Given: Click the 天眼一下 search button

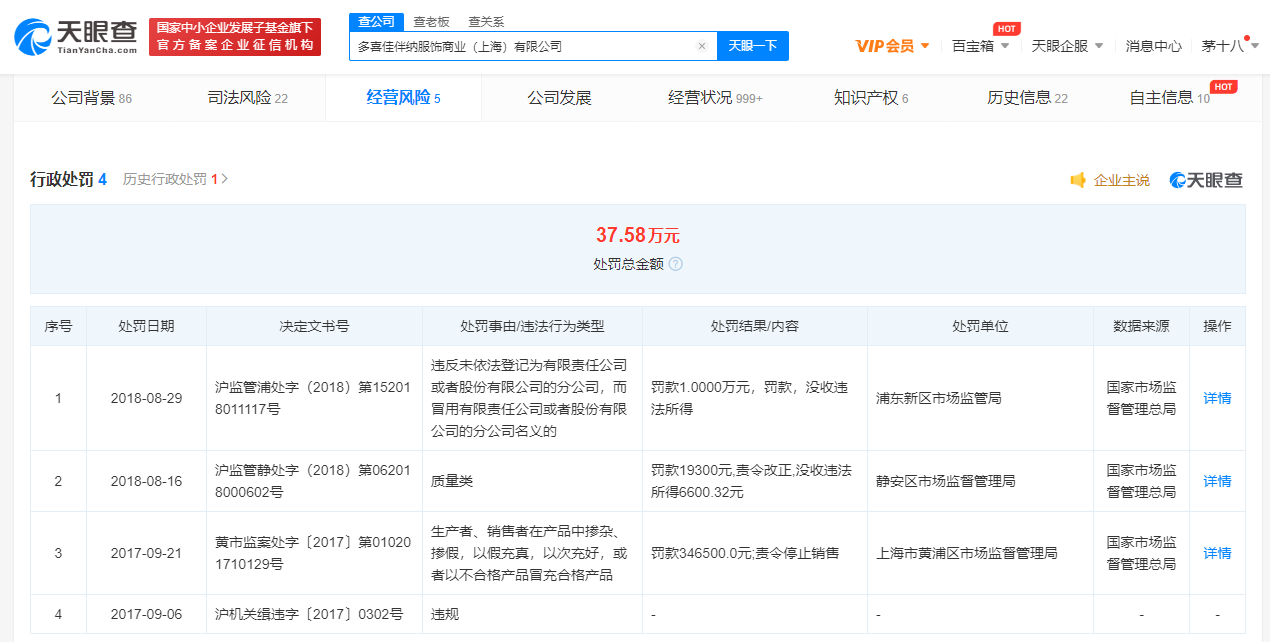Looking at the screenshot, I should tap(752, 46).
